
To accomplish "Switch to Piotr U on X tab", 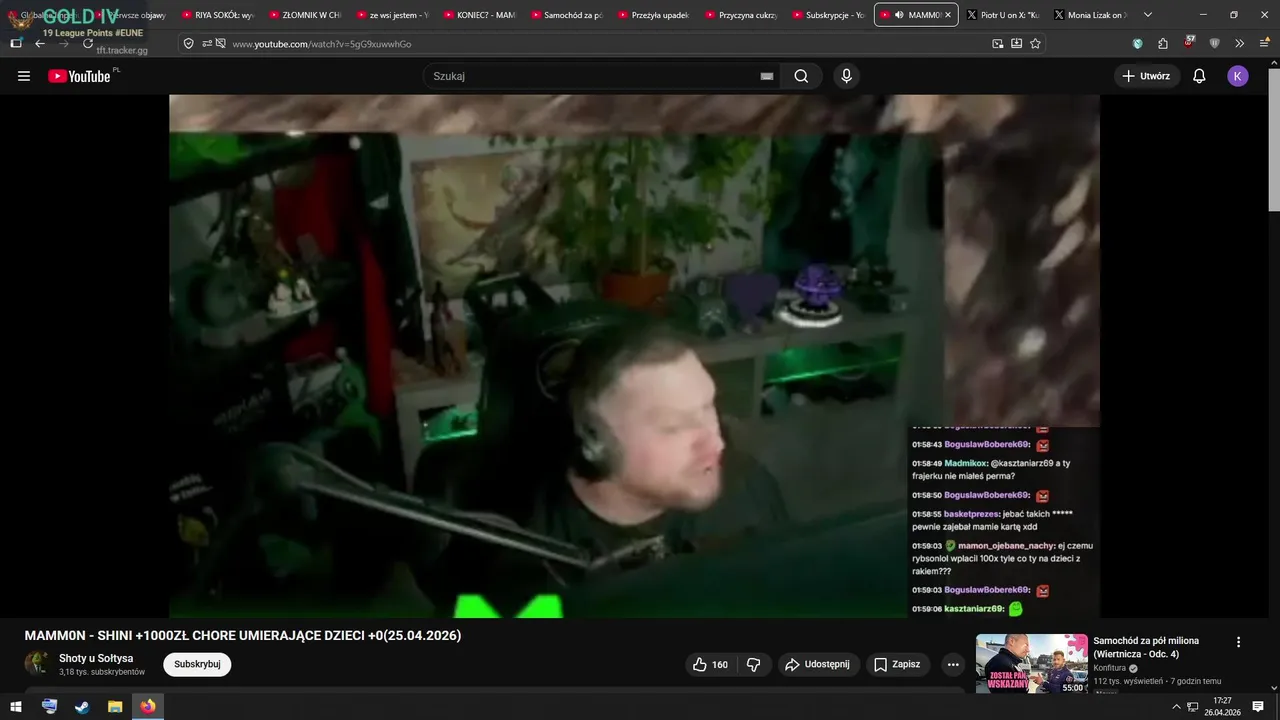I will (1004, 15).
